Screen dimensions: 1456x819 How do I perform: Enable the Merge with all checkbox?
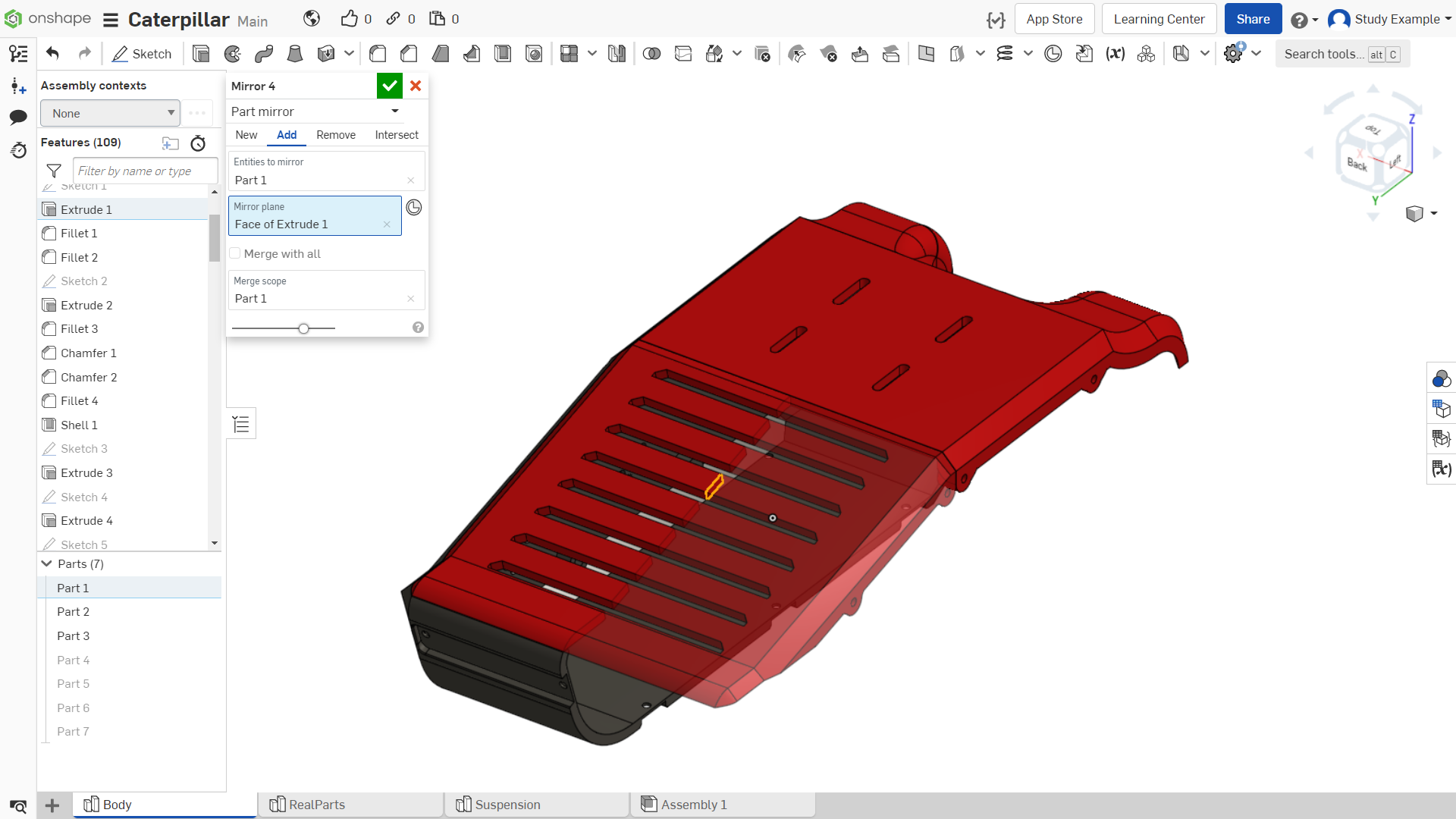(235, 253)
